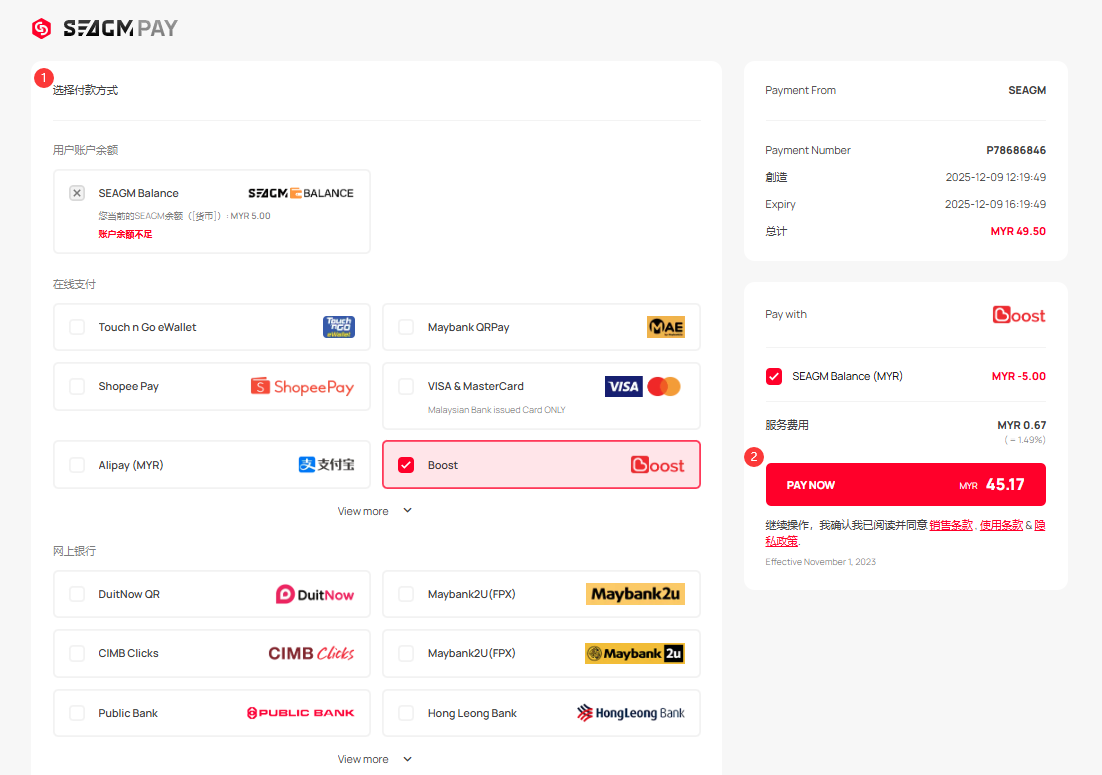Uncheck the Boost payment checkbox
Screen dimensions: 1102x775
(x=406, y=465)
